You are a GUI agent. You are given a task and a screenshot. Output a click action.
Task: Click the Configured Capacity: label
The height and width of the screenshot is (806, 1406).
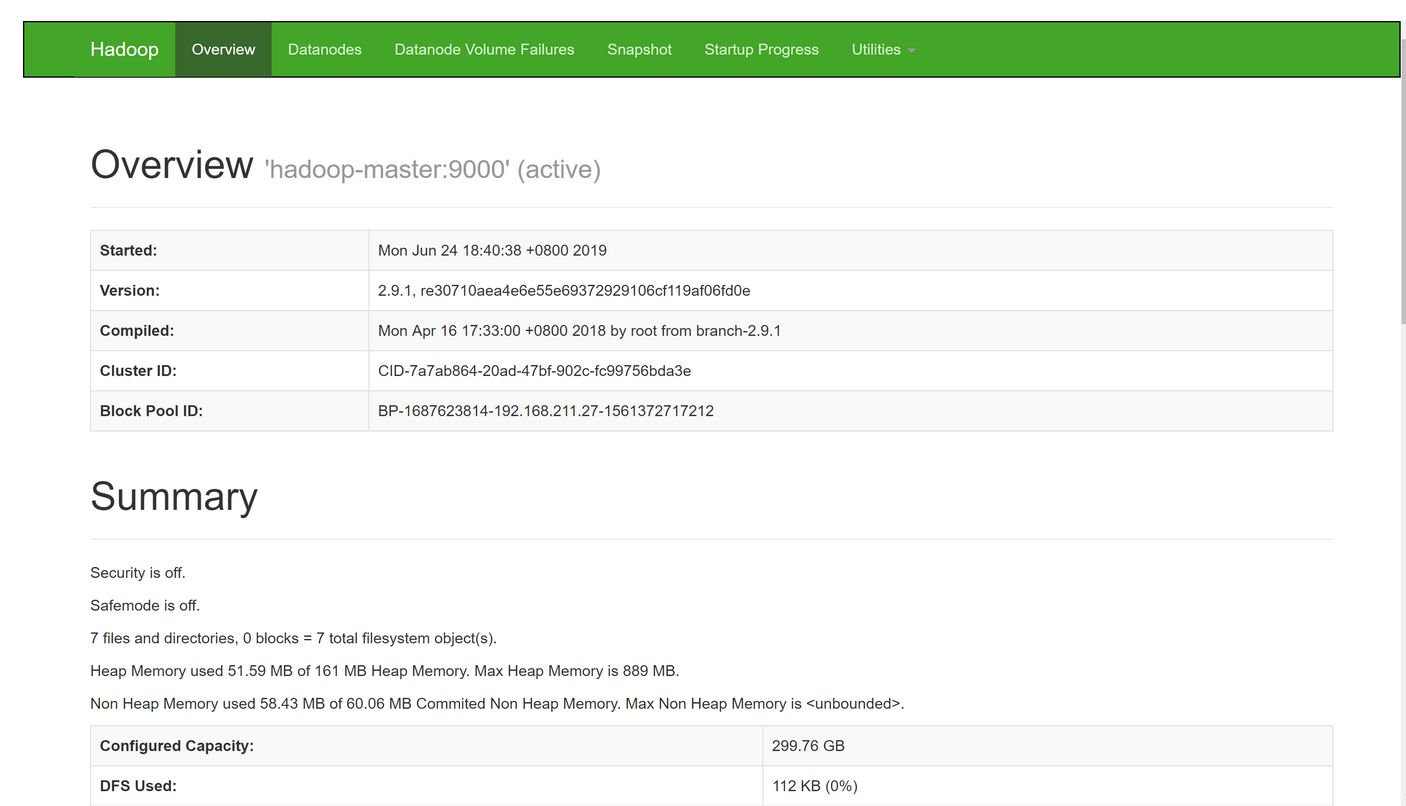[x=177, y=746]
